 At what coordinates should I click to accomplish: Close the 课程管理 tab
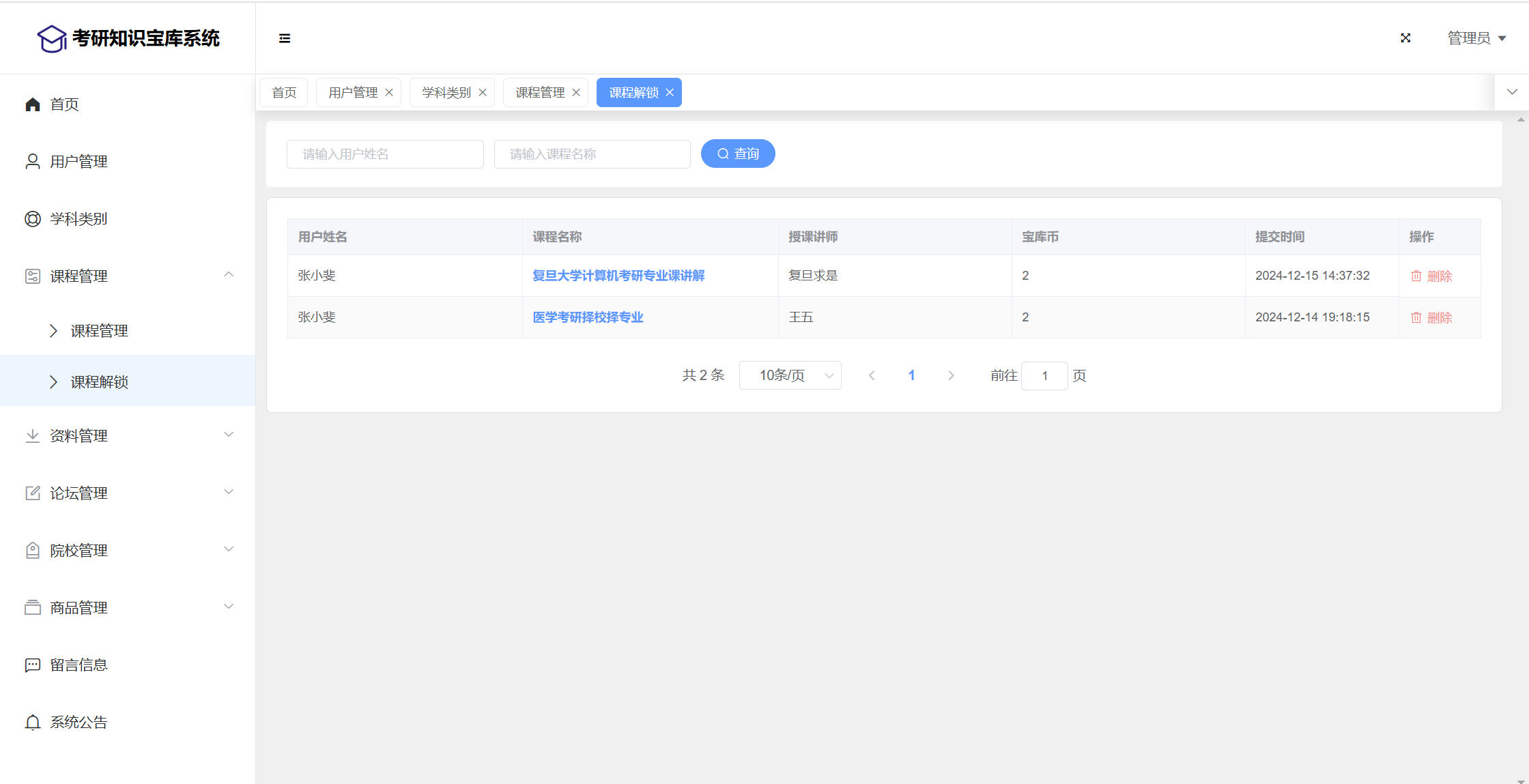click(x=576, y=93)
